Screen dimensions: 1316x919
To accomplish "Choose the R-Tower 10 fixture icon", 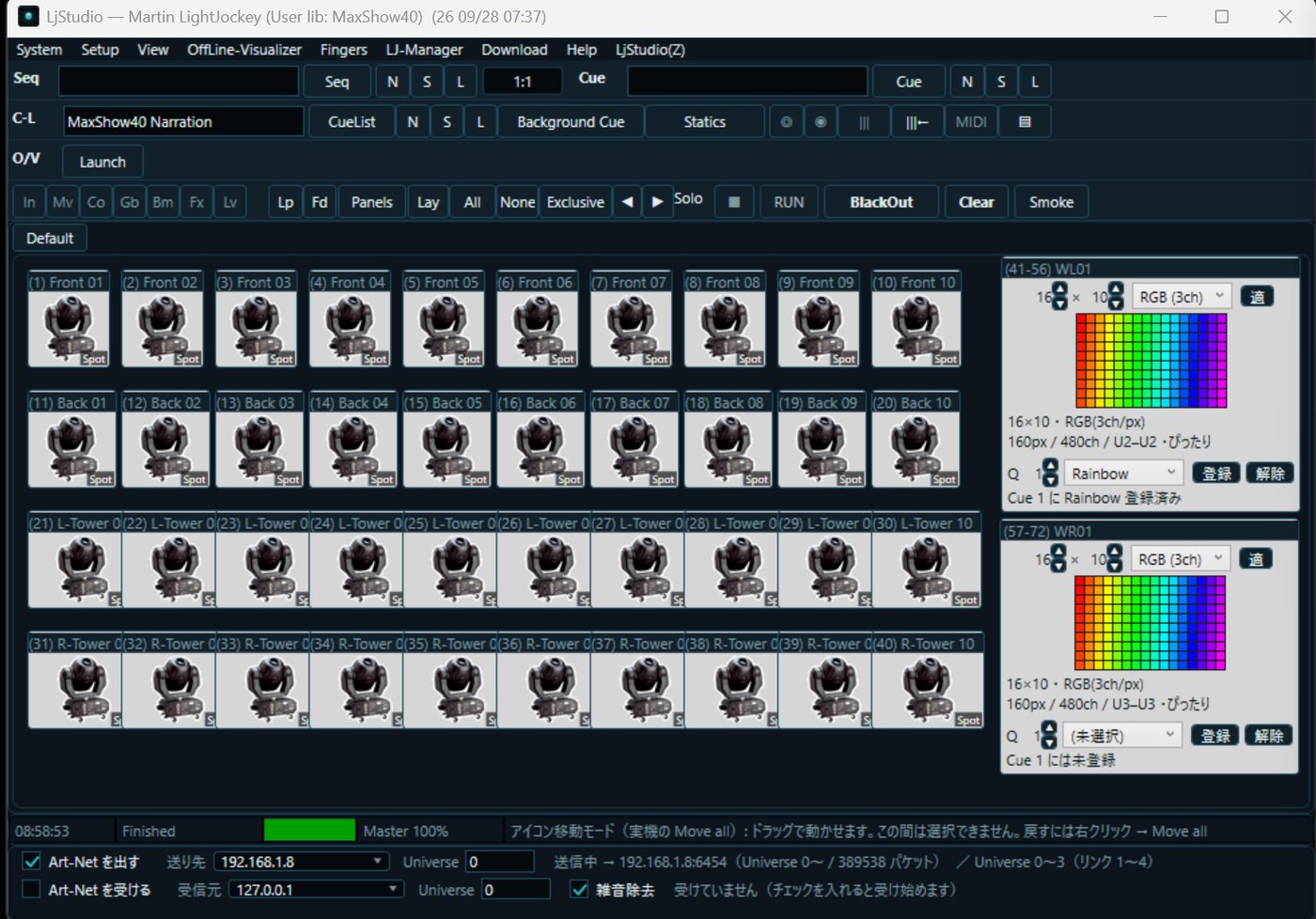I will 928,691.
